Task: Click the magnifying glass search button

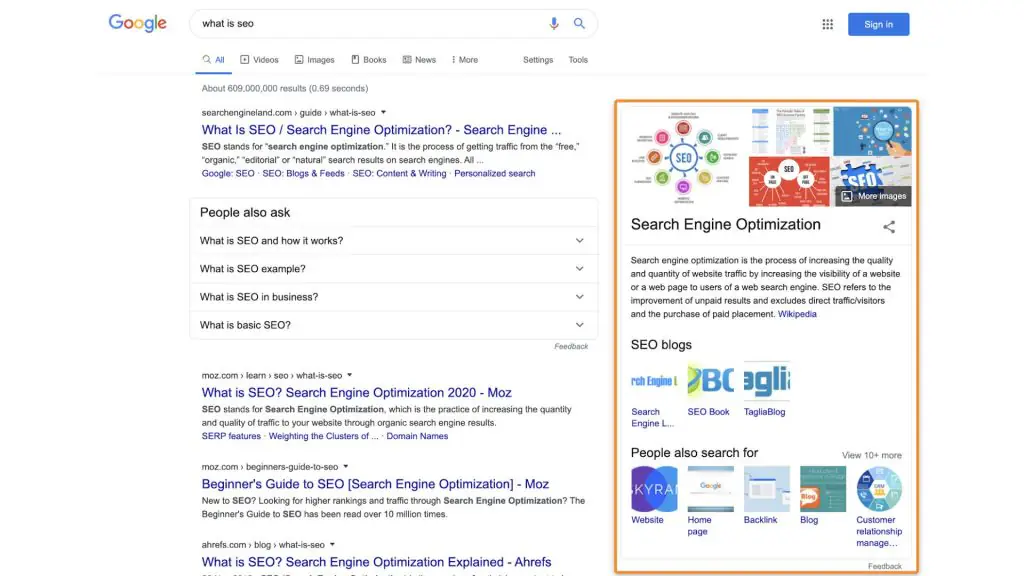Action: pyautogui.click(x=579, y=24)
